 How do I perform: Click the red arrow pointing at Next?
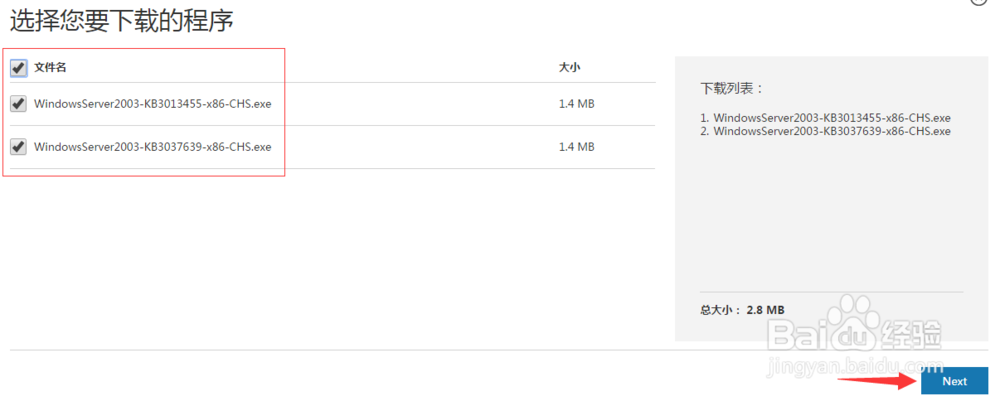tap(877, 381)
